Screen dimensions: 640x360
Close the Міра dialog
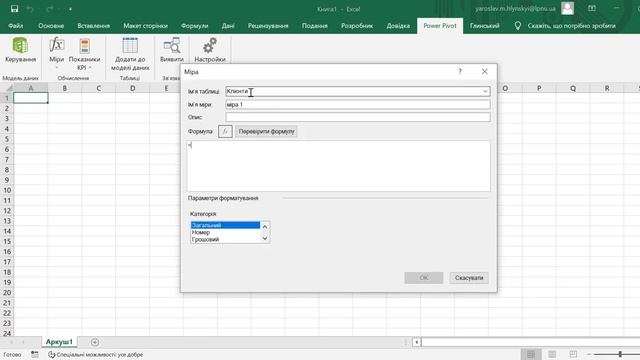click(x=484, y=71)
